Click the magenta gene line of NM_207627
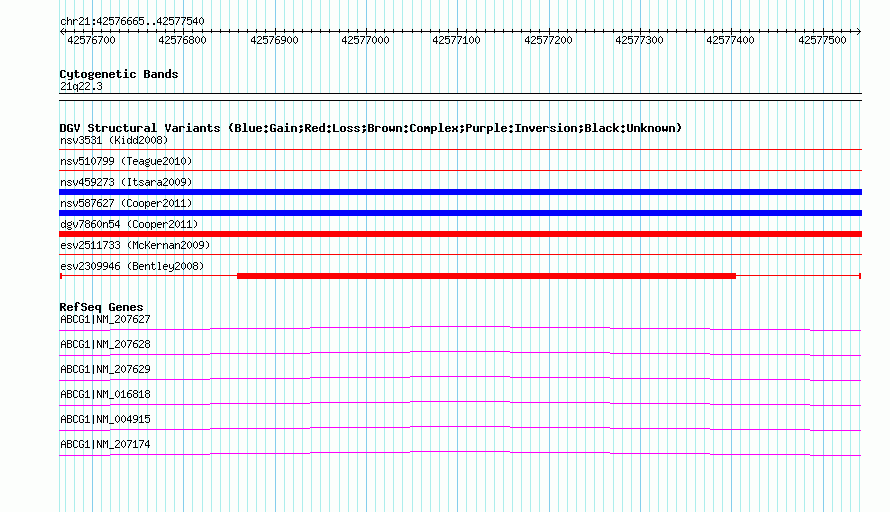 click(x=460, y=326)
